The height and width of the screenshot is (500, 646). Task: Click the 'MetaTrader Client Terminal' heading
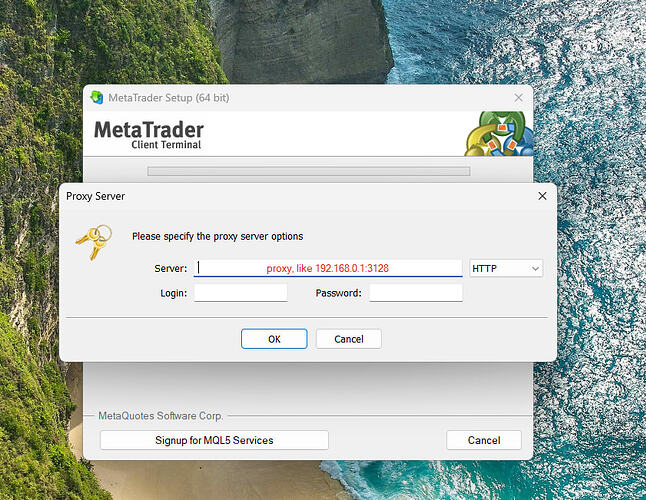[149, 135]
